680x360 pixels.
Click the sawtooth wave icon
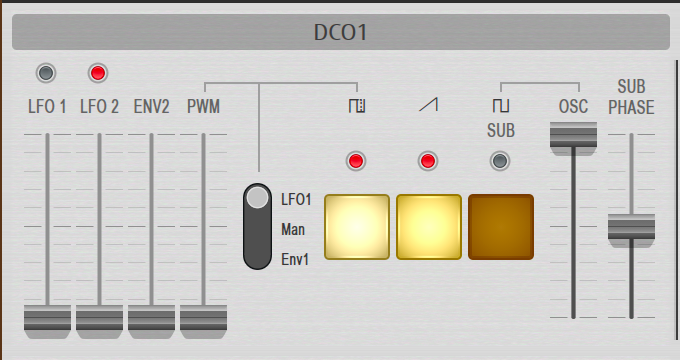pos(428,105)
